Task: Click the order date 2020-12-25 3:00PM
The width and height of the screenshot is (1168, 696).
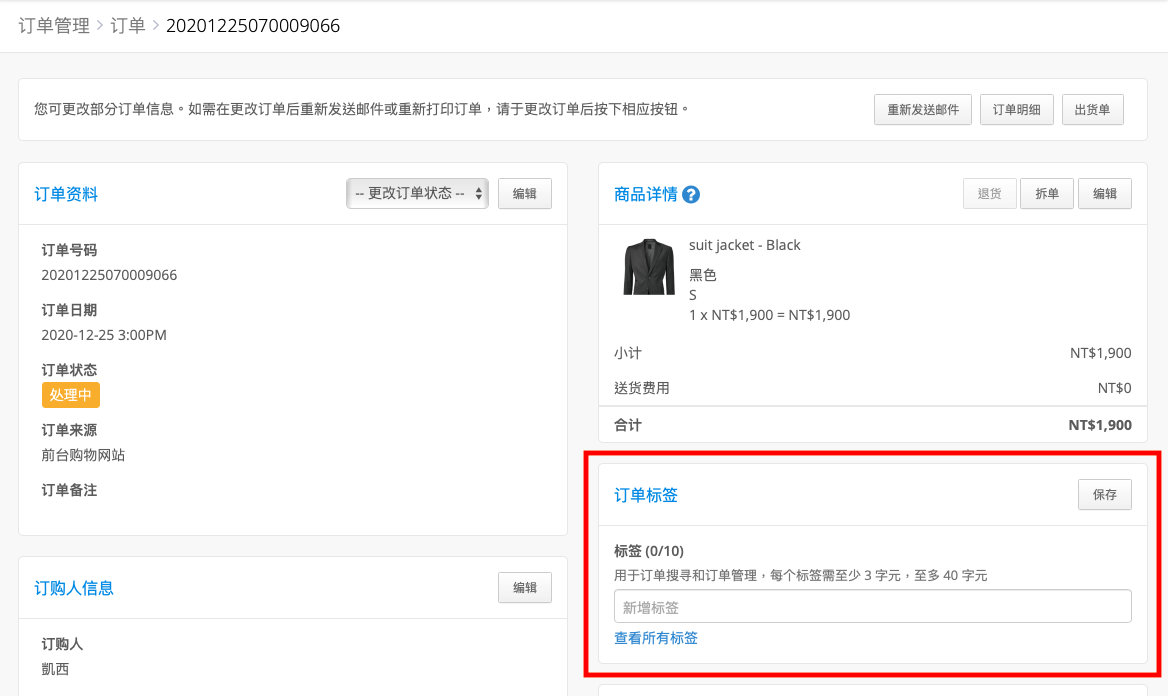Action: (104, 335)
